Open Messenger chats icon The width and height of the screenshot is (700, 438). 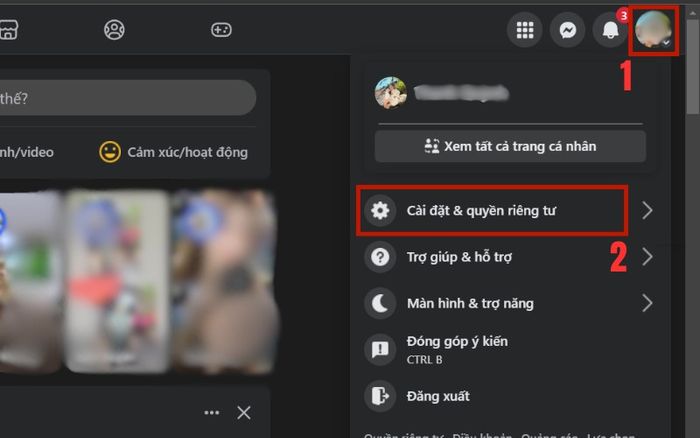(x=568, y=30)
